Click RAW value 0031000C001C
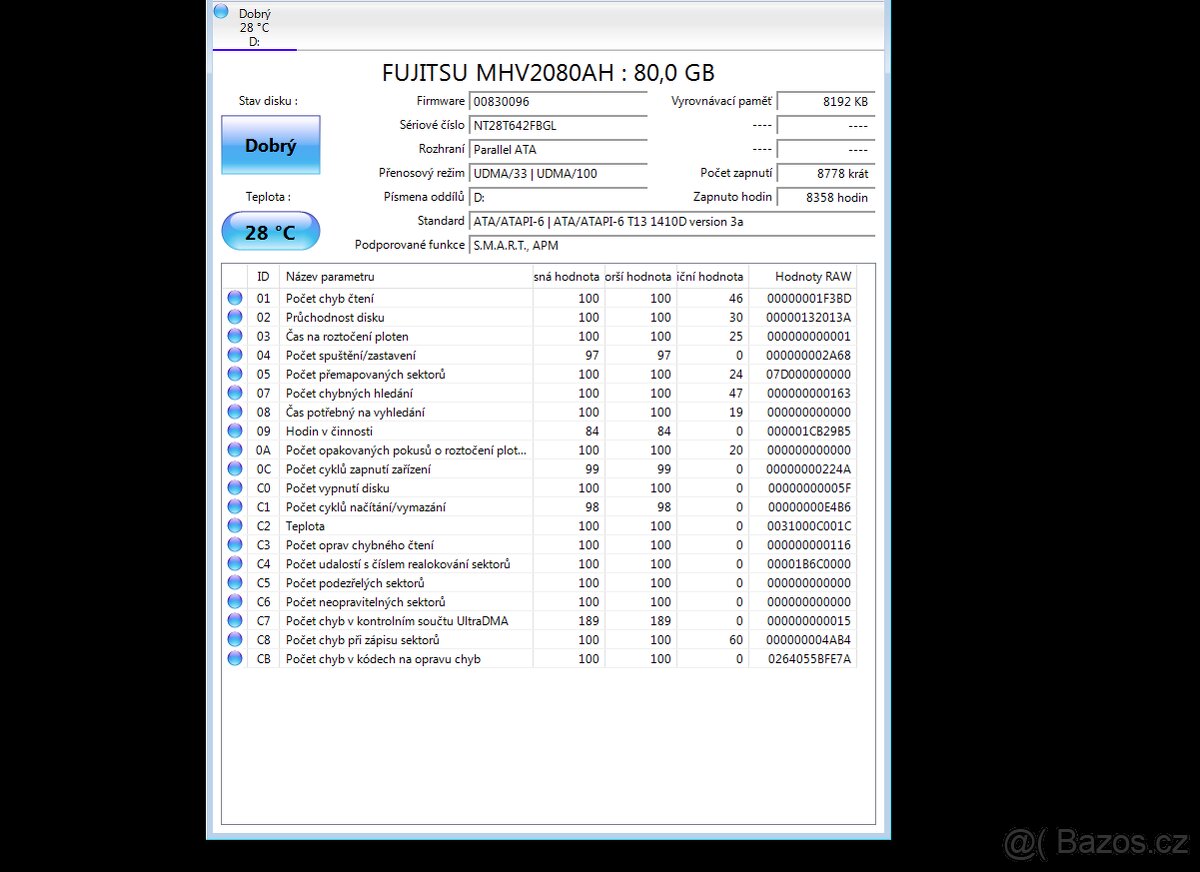Image resolution: width=1200 pixels, height=872 pixels. [x=809, y=527]
